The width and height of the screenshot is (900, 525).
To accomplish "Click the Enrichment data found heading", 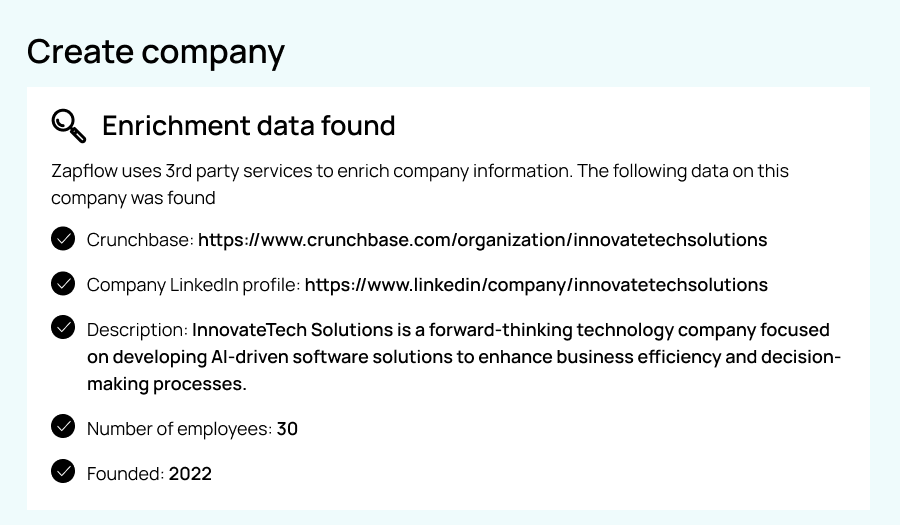I will [249, 126].
